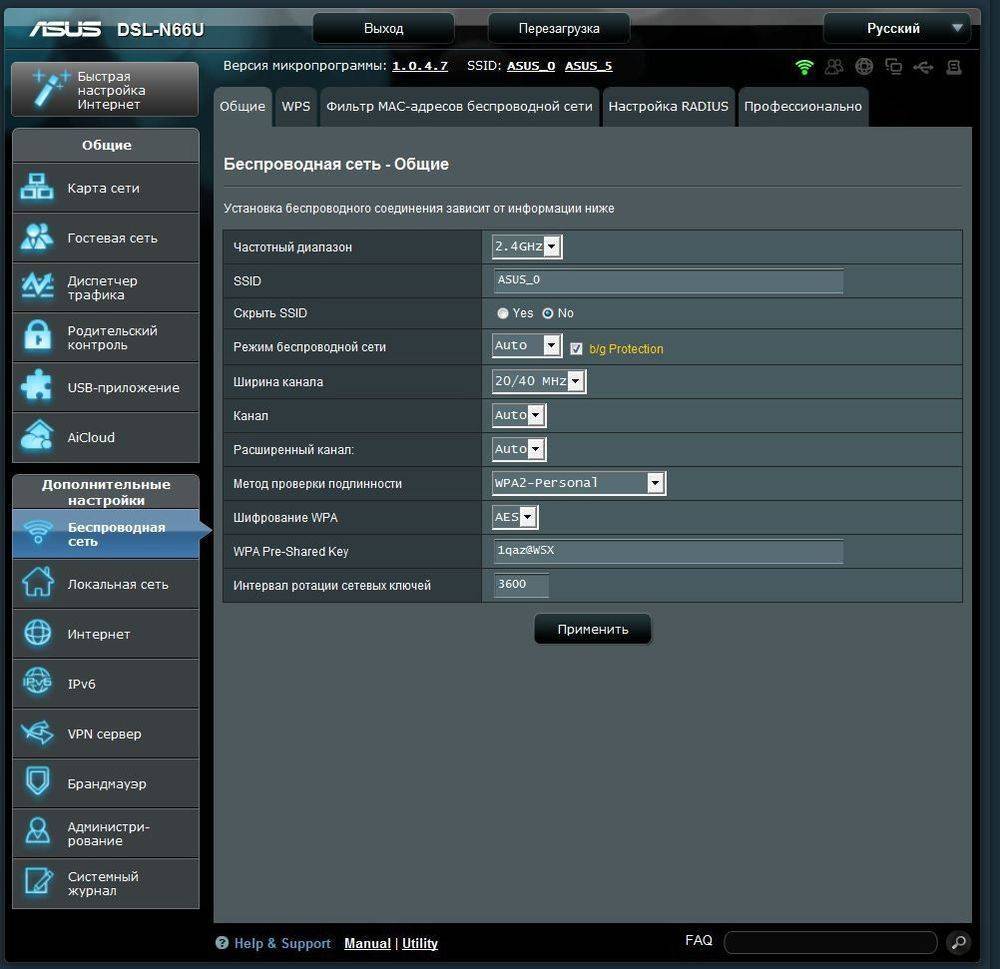This screenshot has height=969, width=1000.
Task: Click the green Wi-Fi status icon
Action: (804, 67)
